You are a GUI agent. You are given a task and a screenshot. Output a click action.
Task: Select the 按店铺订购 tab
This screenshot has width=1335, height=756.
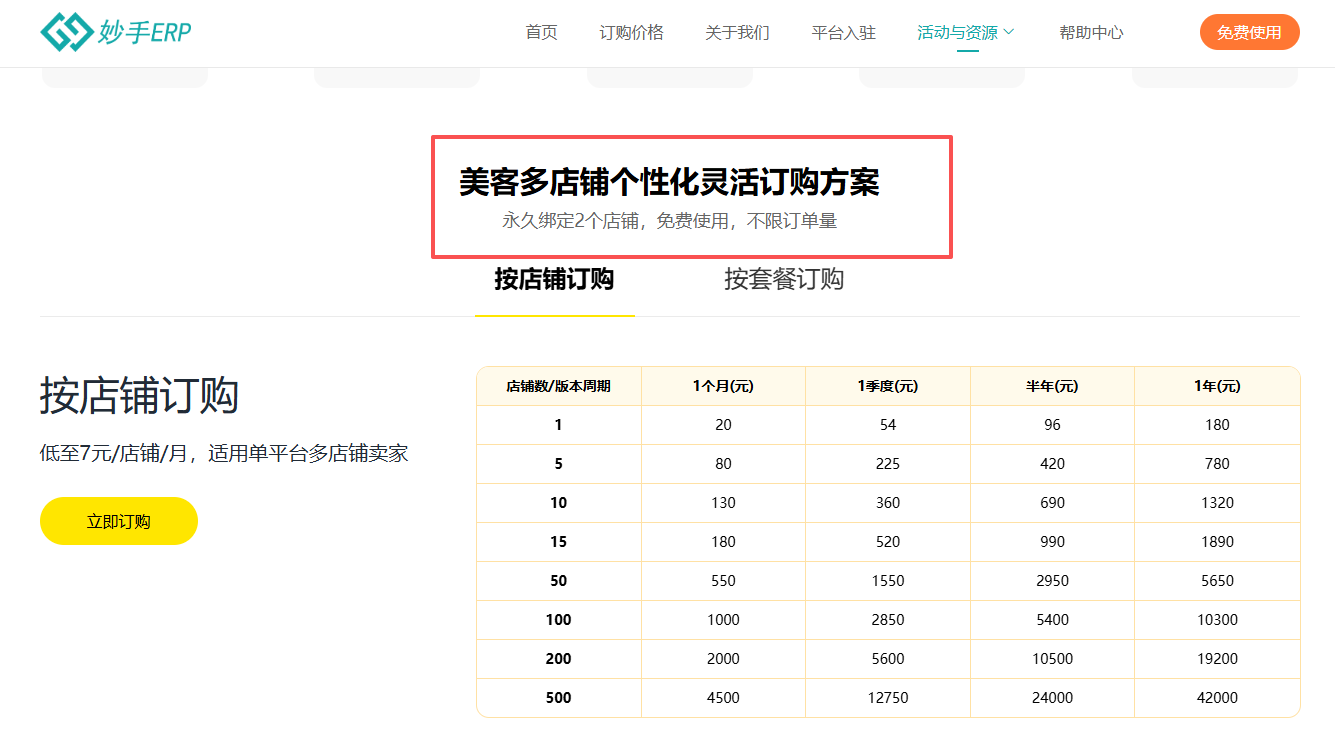(554, 281)
